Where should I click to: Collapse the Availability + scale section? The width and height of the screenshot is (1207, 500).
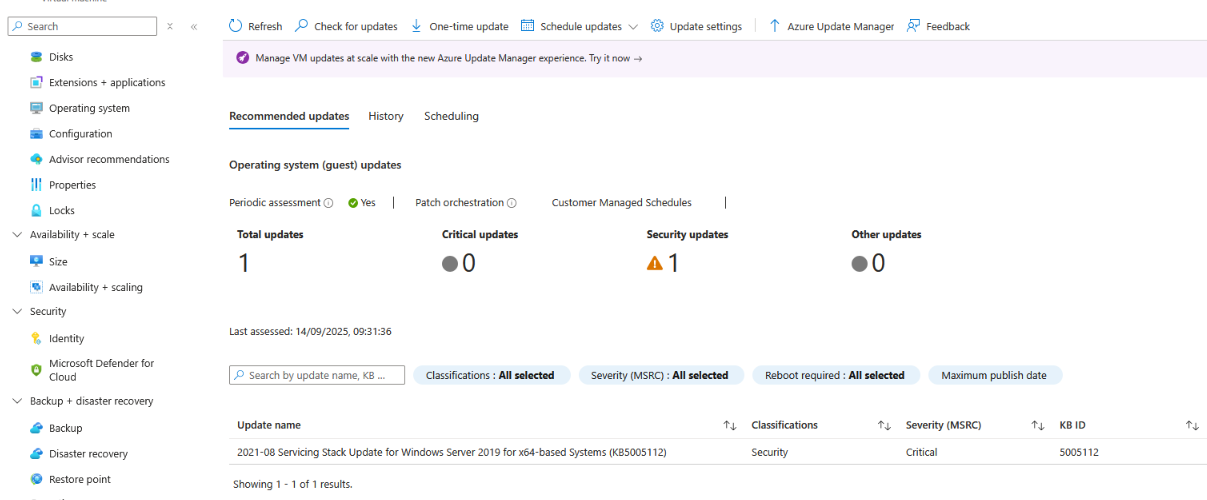16,235
